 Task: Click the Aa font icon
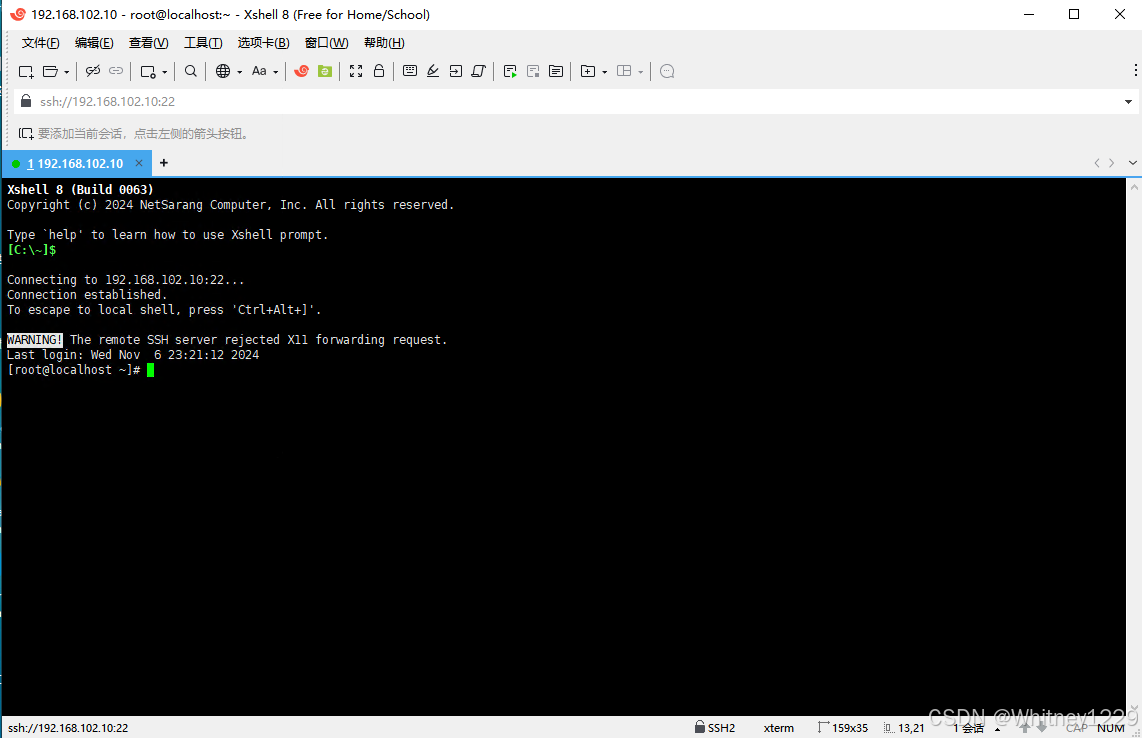pos(259,71)
